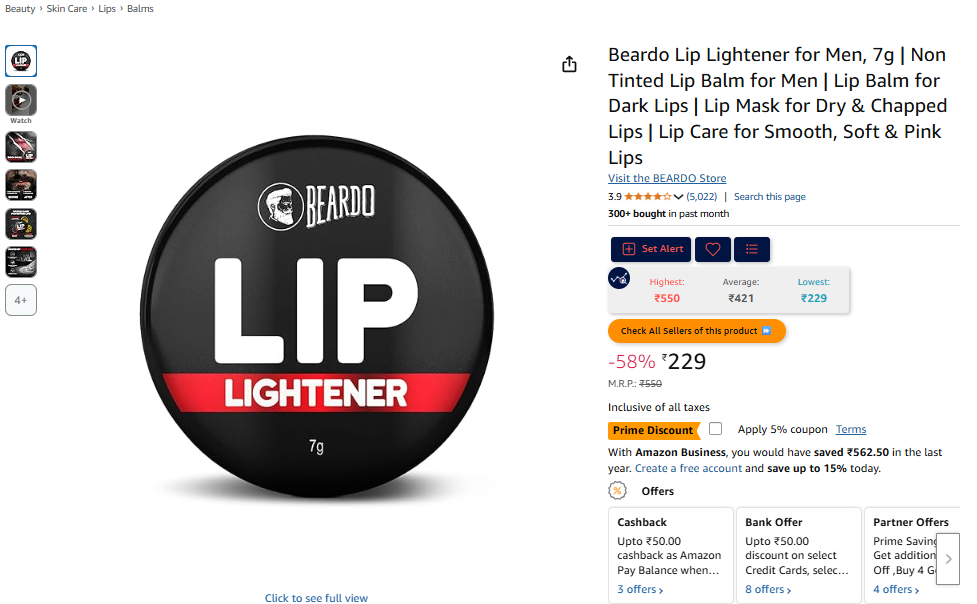This screenshot has height=604, width=977.
Task: Open the list icon next to heart
Action: coord(751,249)
